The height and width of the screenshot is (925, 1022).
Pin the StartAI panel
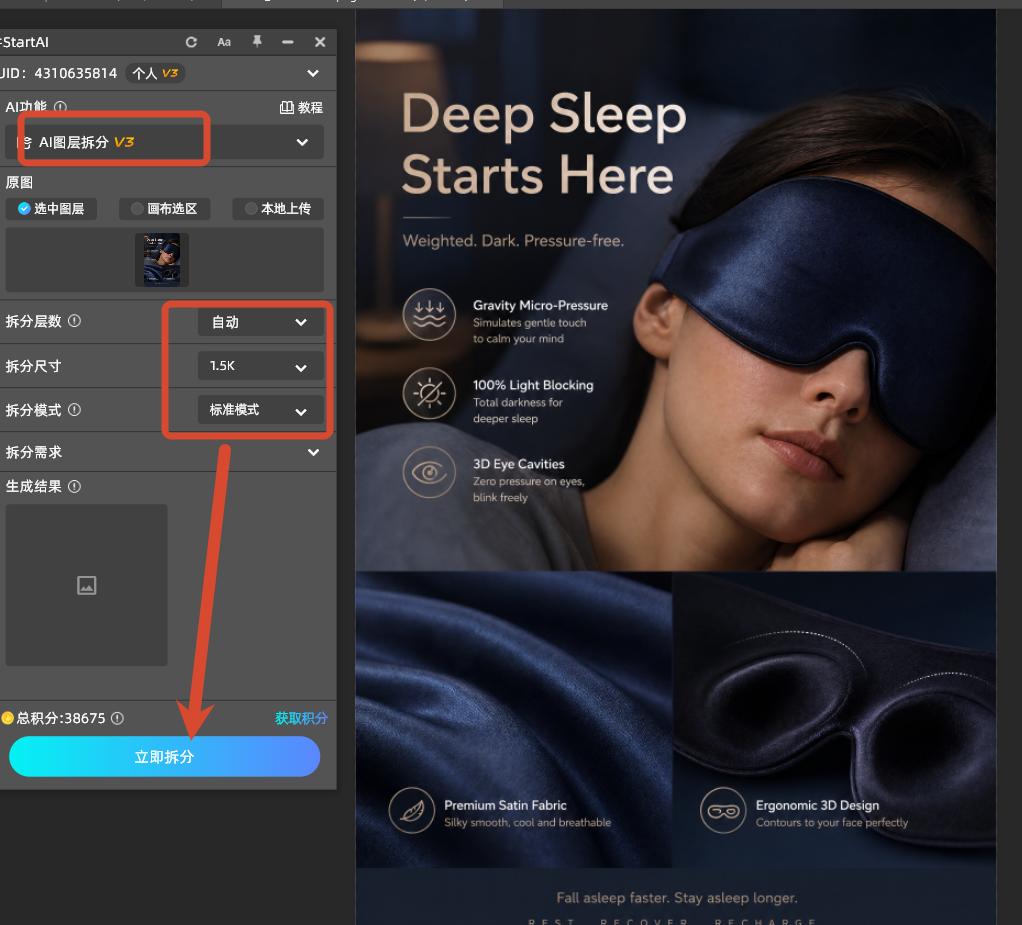[x=257, y=42]
